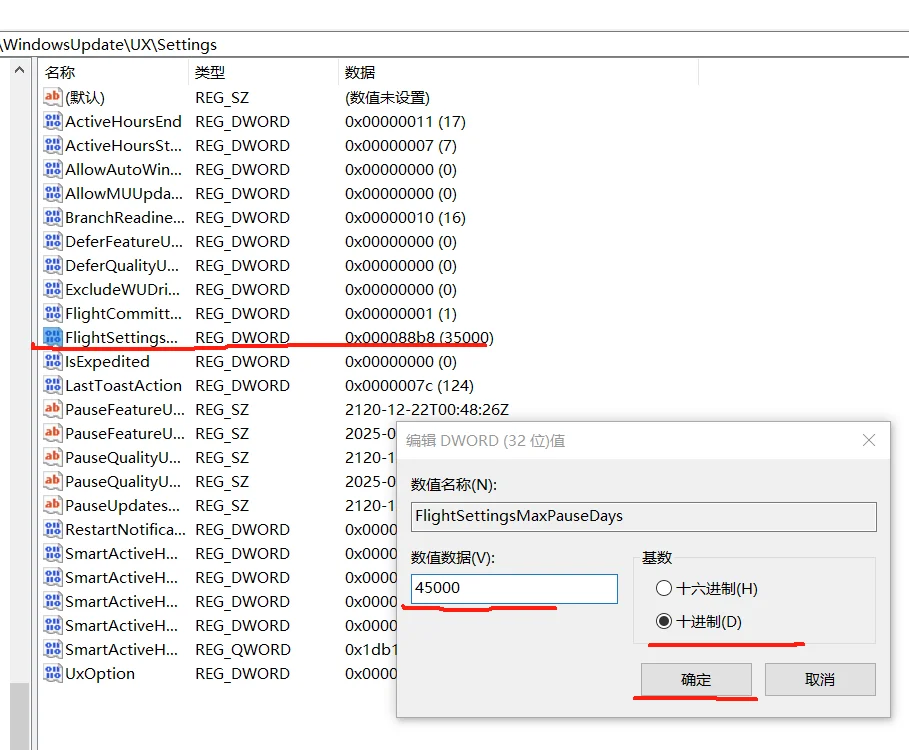The image size is (909, 750).
Task: Click the DeferQualityU... DWORD icon
Action: [x=52, y=265]
